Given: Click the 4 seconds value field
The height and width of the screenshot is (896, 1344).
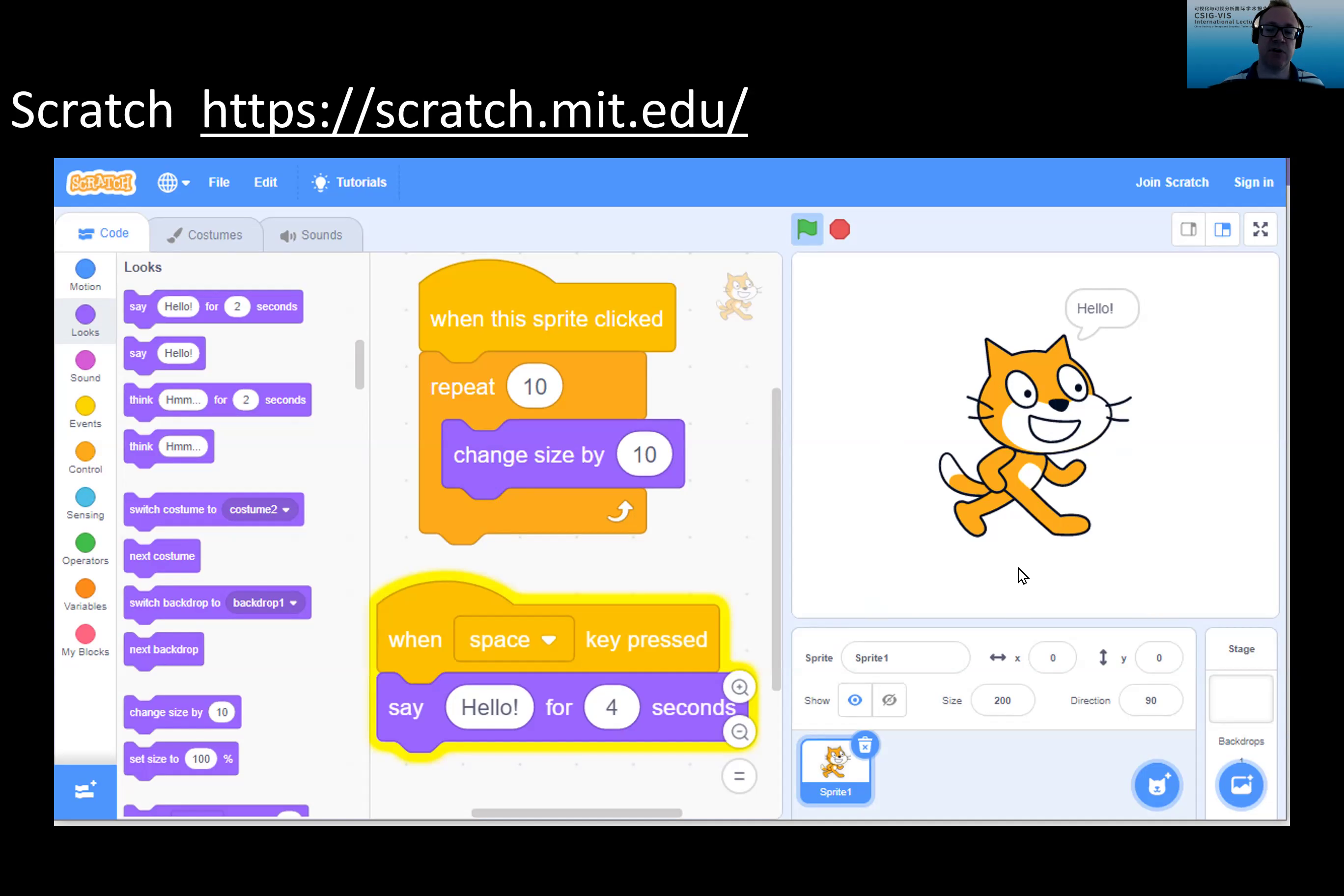Looking at the screenshot, I should coord(612,707).
